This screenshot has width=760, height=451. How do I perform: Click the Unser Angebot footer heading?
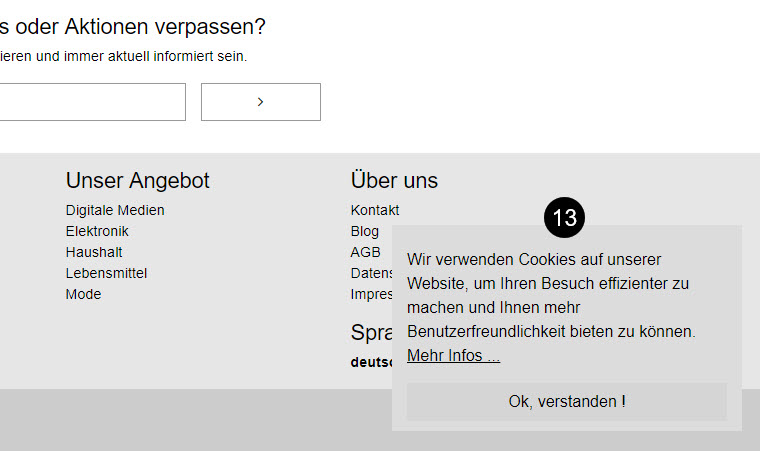click(x=137, y=181)
